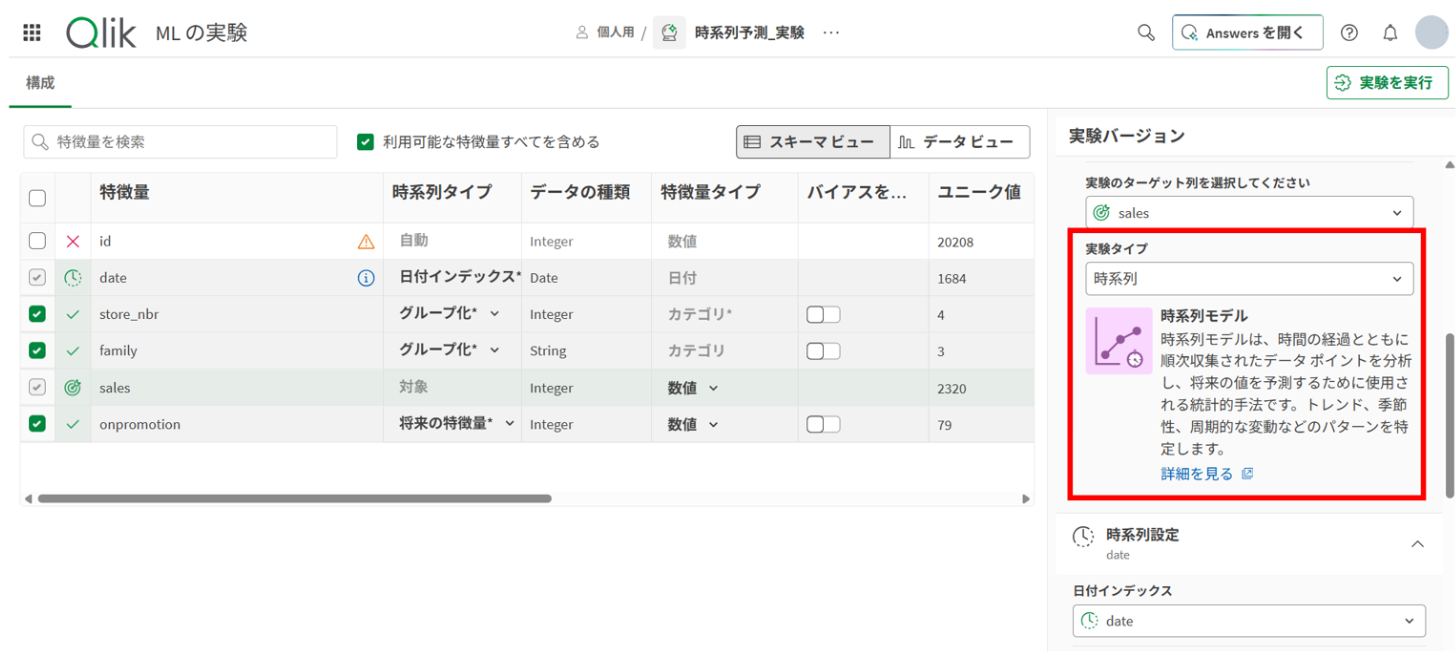Toggle the bias switch for onpromotion
The image size is (1456, 660).
point(824,424)
